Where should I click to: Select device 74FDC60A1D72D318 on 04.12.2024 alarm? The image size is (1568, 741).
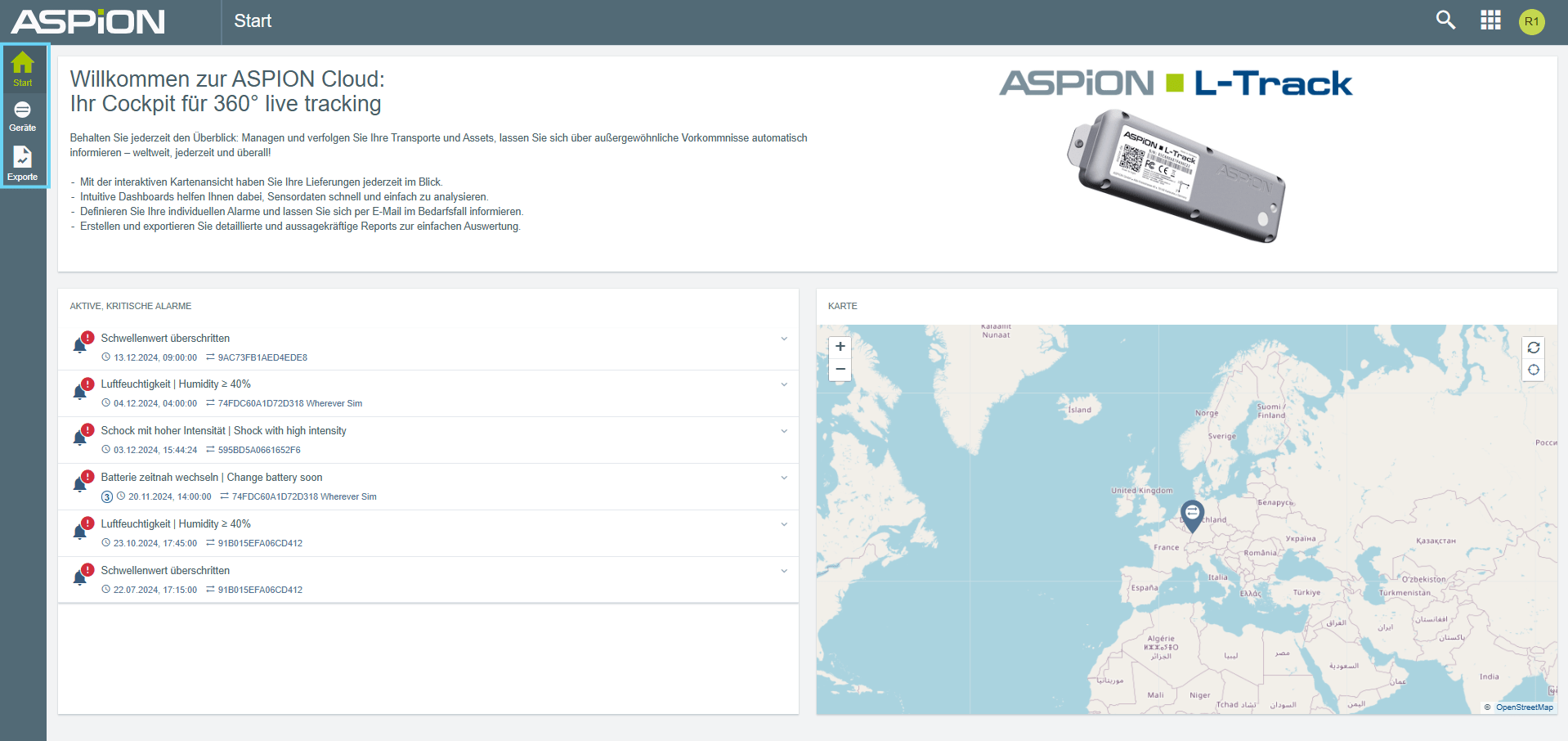290,403
